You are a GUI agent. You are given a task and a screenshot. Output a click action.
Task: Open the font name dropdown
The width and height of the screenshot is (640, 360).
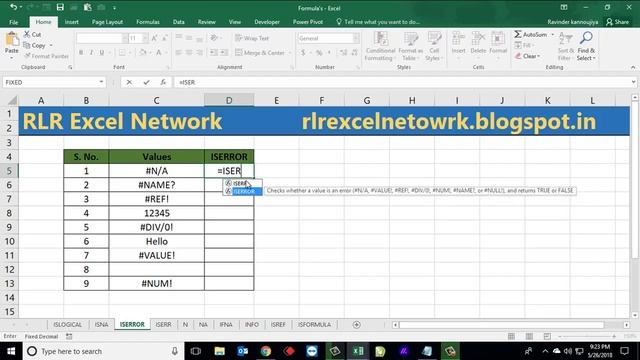[x=125, y=38]
